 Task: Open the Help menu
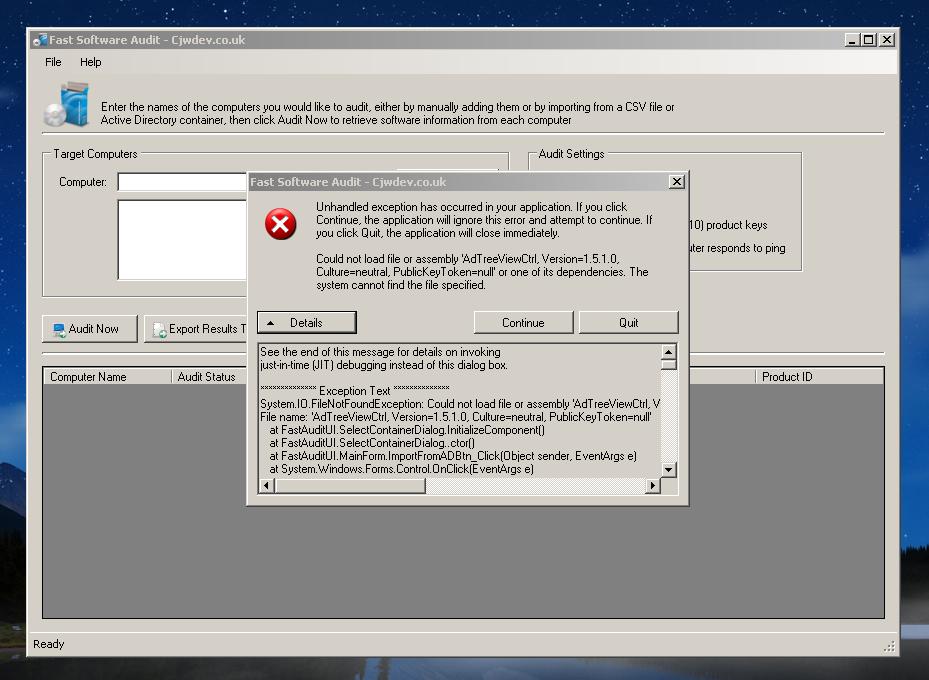click(x=91, y=62)
